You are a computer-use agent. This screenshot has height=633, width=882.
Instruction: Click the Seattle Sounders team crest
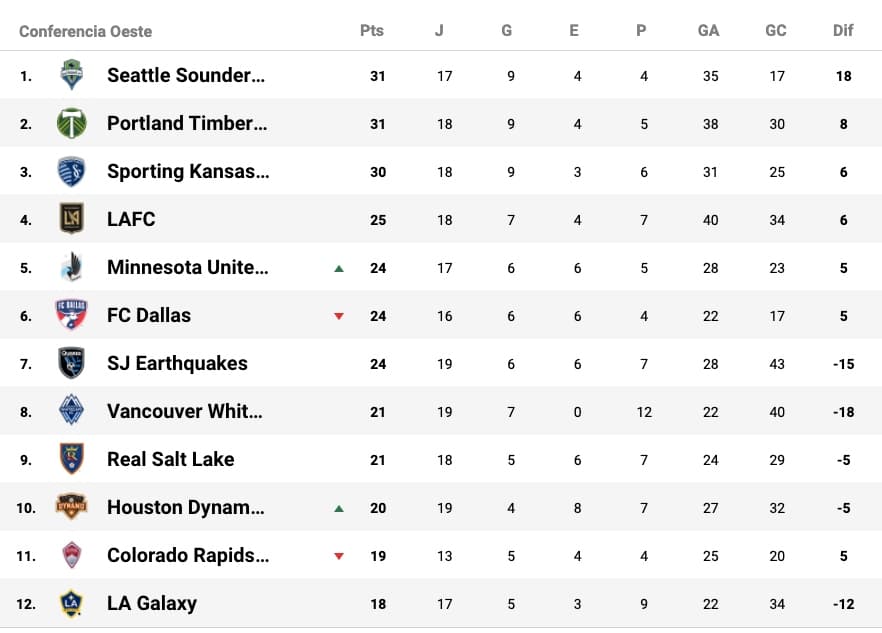coord(71,75)
